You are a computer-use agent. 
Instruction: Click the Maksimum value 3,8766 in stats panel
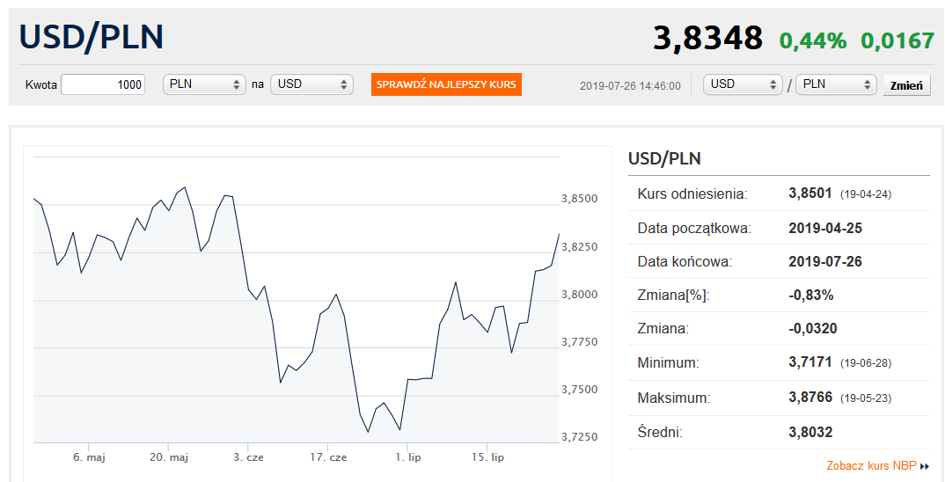click(811, 398)
